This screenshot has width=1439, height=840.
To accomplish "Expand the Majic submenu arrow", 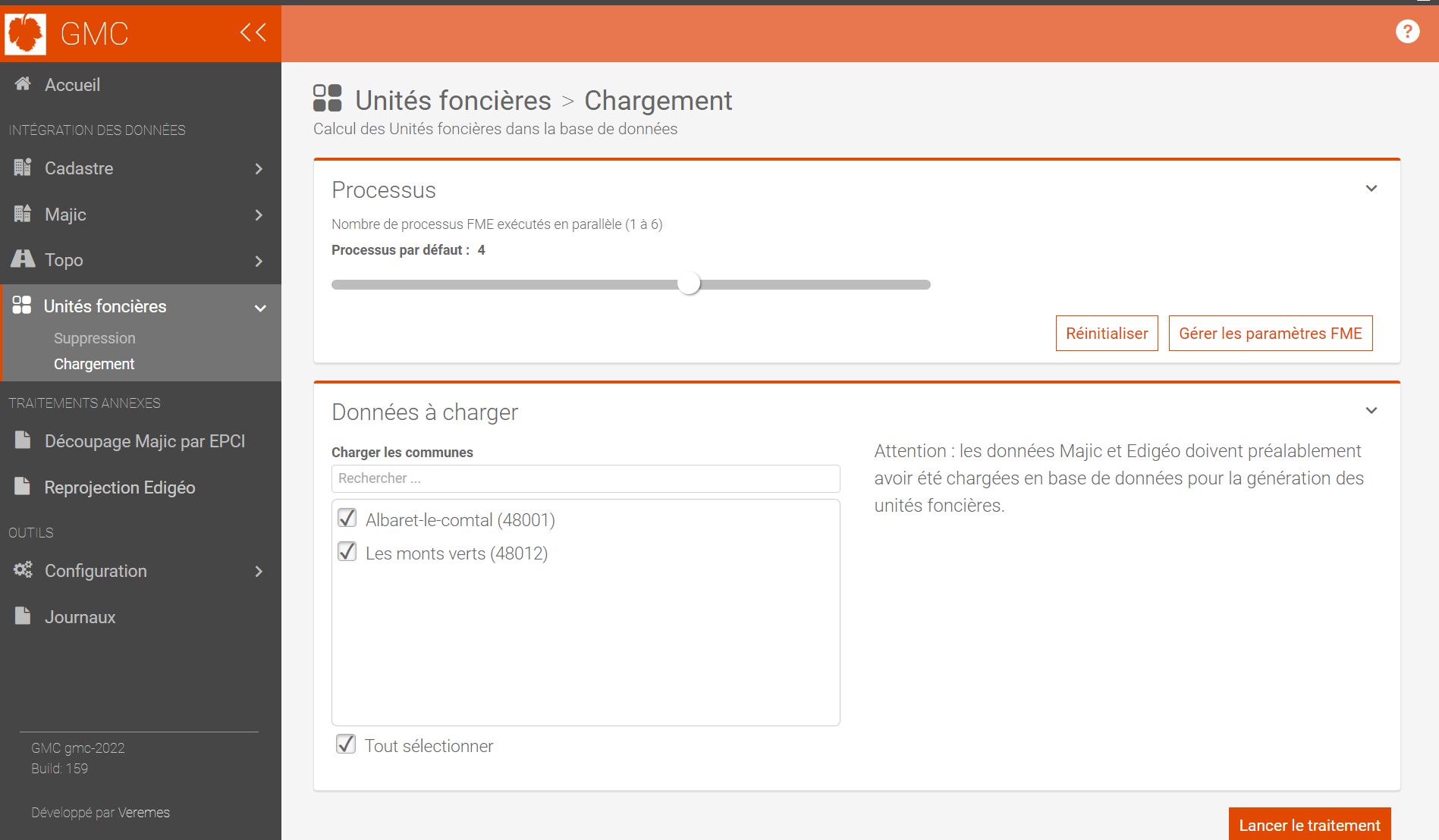I will coord(259,215).
